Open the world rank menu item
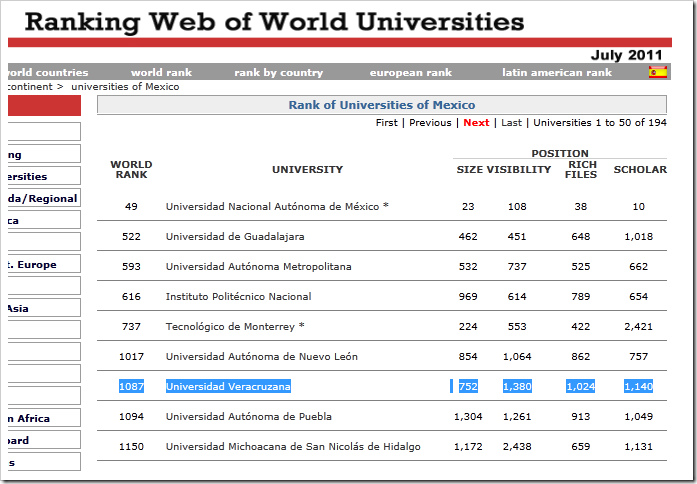The width and height of the screenshot is (697, 484). pyautogui.click(x=161, y=73)
